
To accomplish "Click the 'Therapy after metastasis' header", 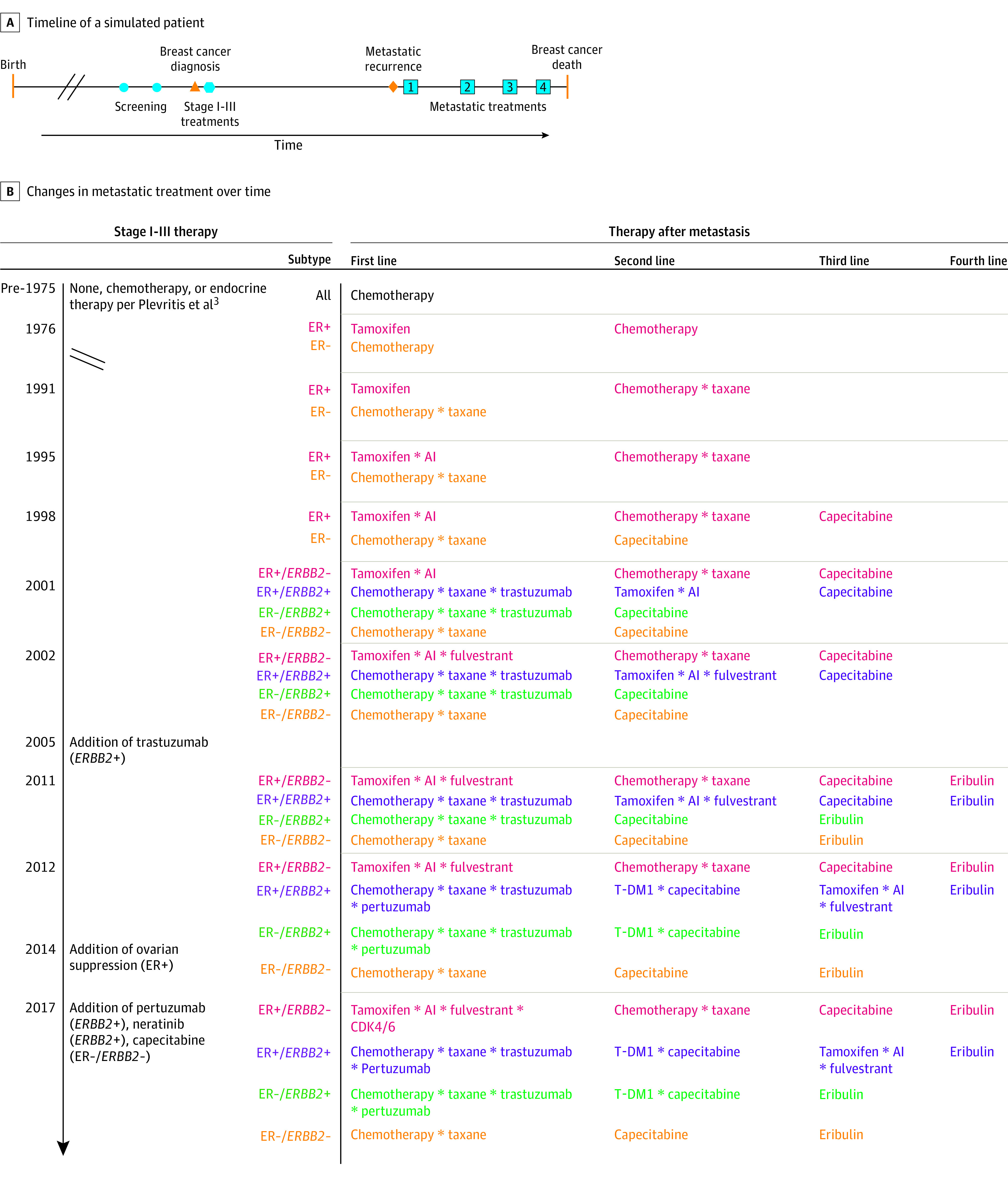I will point(679,231).
